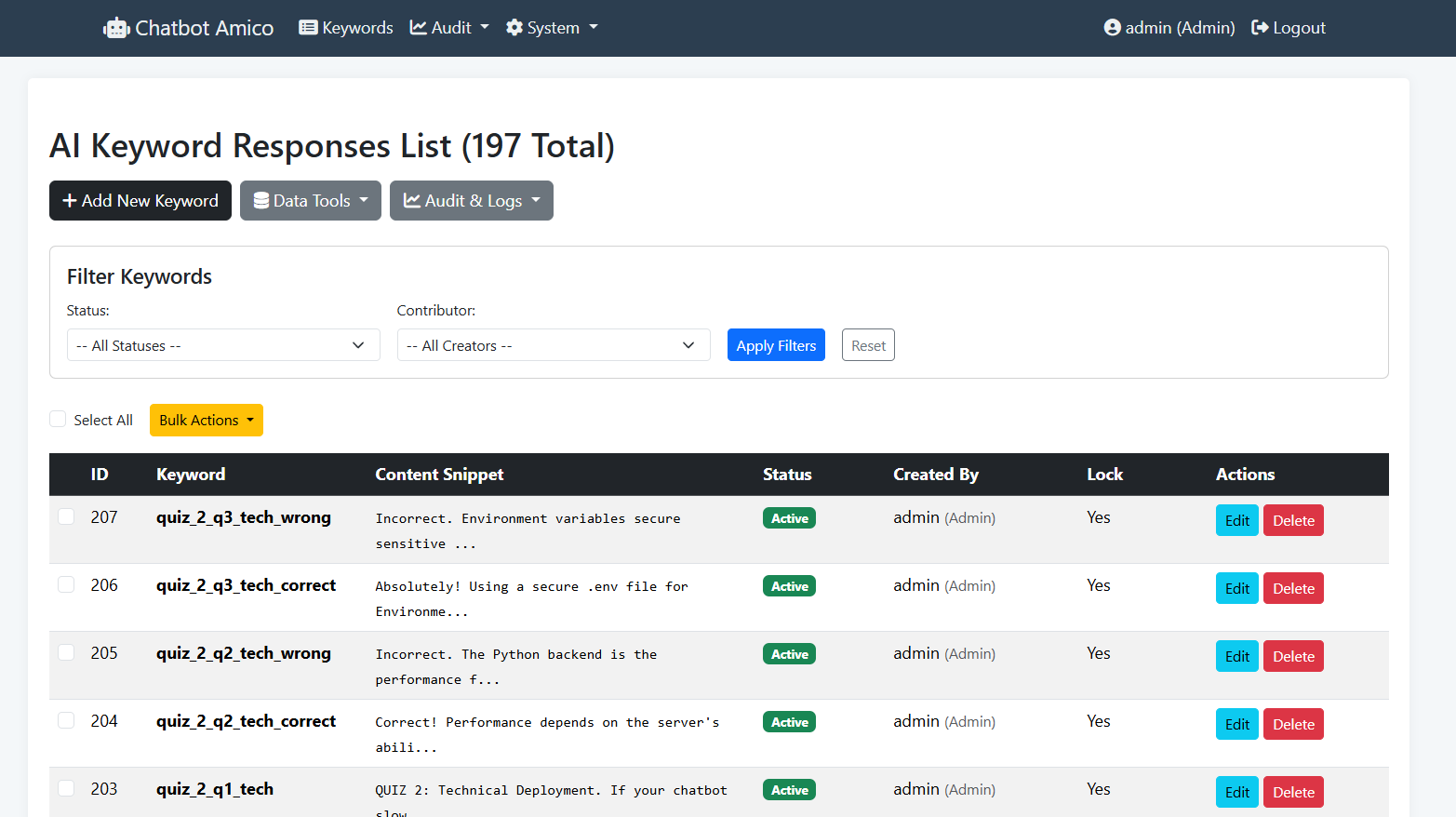Screen dimensions: 1456x817
Task: Click snippet starting 'Incorrect. Environment variables'
Action: click(x=528, y=530)
